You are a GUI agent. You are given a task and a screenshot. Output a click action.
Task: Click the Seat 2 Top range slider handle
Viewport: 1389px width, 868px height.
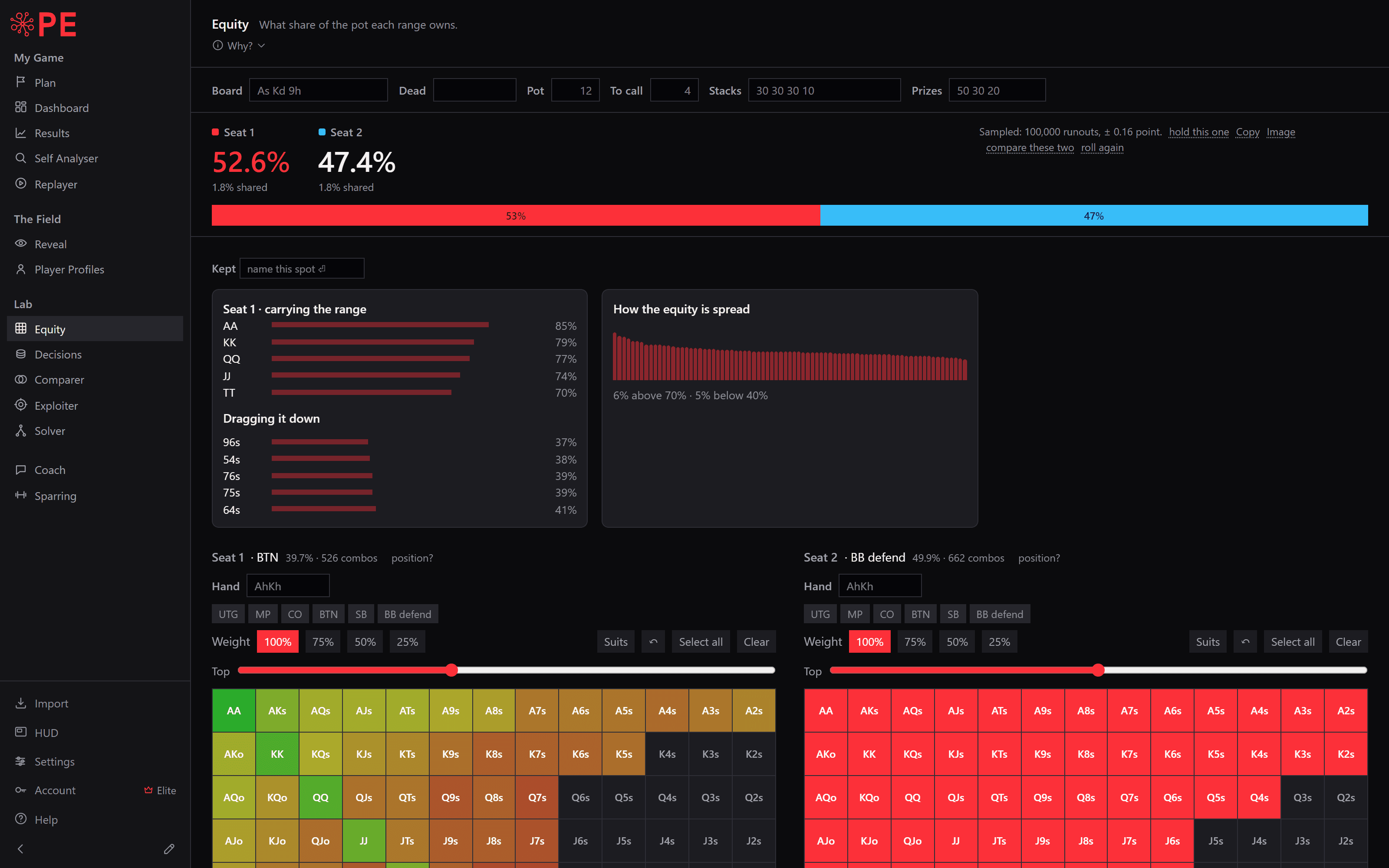1098,670
